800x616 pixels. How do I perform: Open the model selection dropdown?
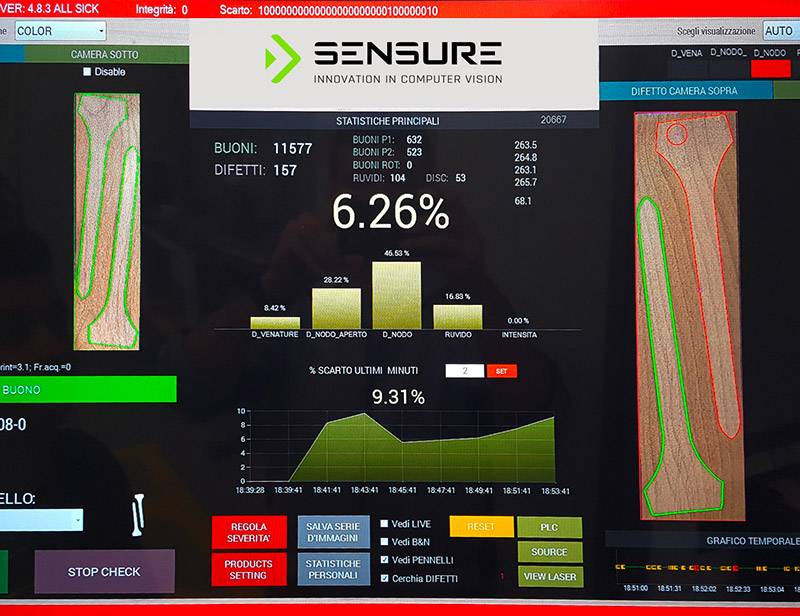41,520
